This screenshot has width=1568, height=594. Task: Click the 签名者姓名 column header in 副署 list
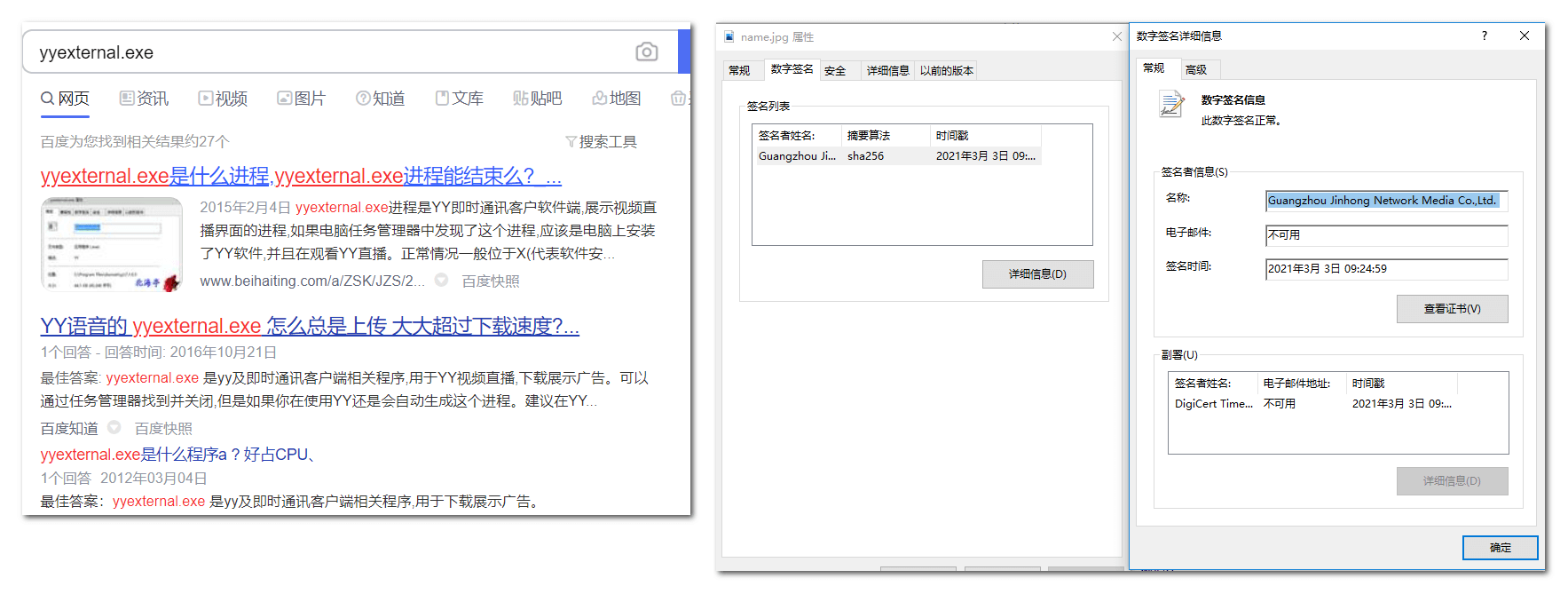1213,383
